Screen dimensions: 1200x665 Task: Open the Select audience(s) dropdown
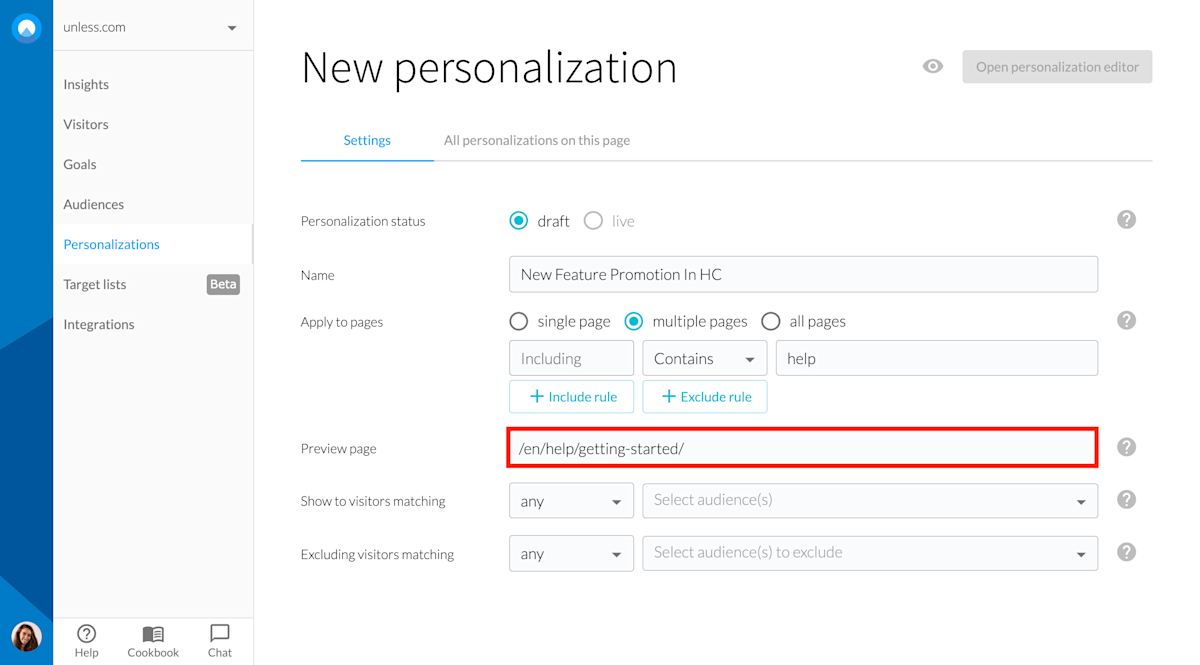(869, 501)
